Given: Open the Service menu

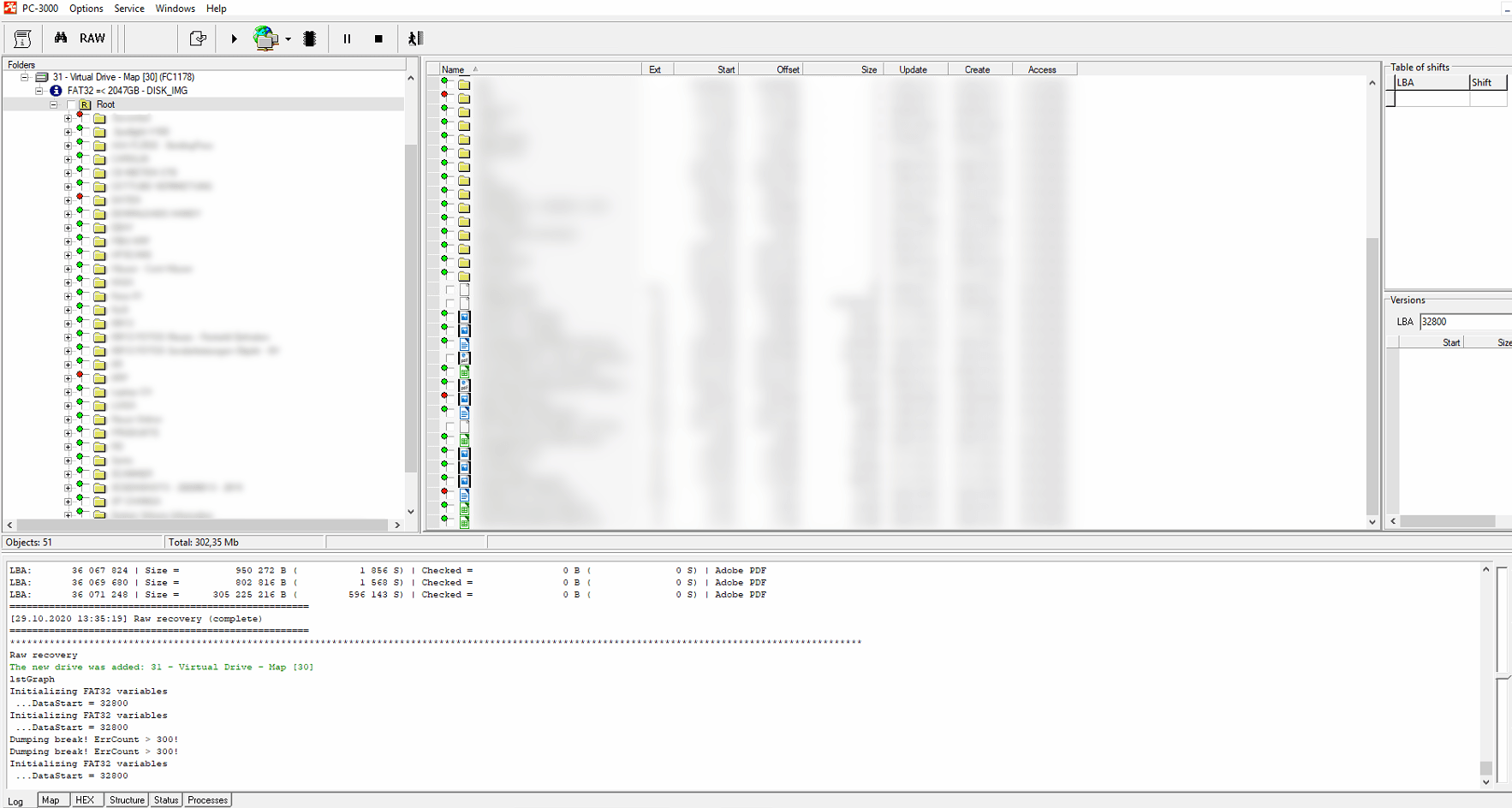Looking at the screenshot, I should [129, 9].
